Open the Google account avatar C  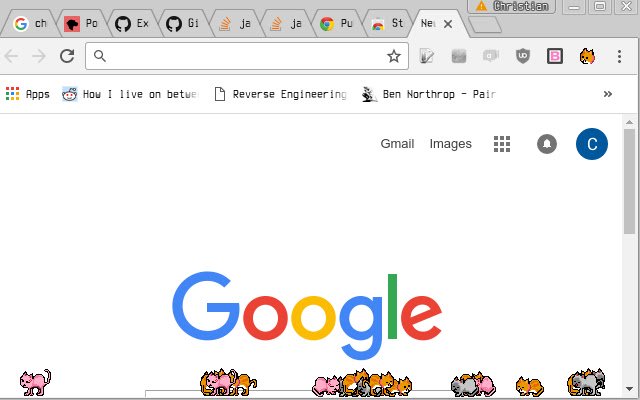click(592, 144)
